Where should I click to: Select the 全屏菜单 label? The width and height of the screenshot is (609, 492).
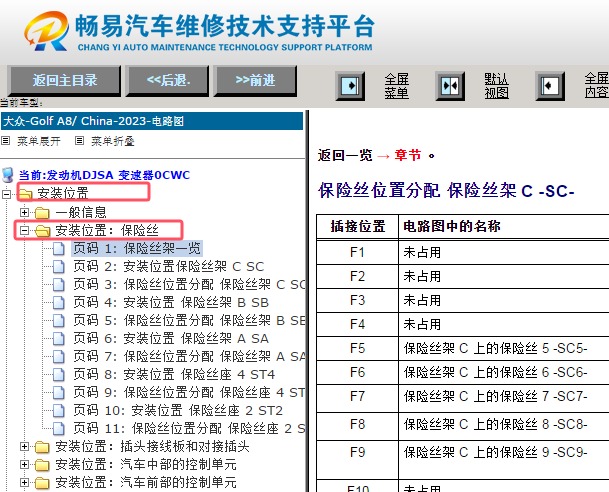point(397,86)
